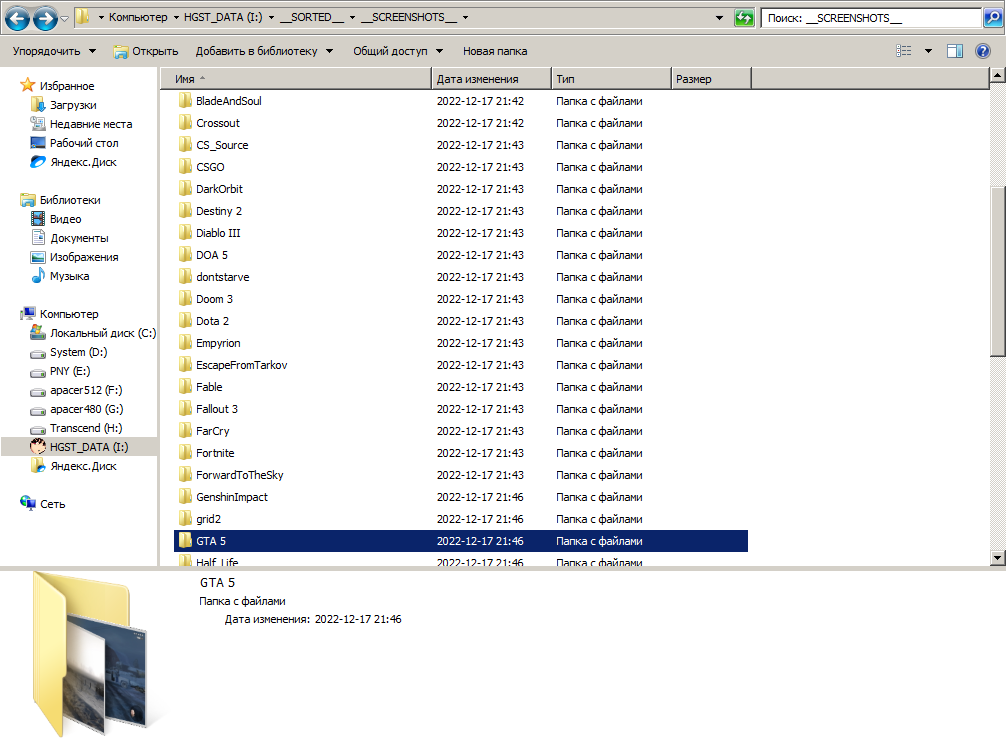Sort by the Дата изменения column header

pyautogui.click(x=491, y=79)
